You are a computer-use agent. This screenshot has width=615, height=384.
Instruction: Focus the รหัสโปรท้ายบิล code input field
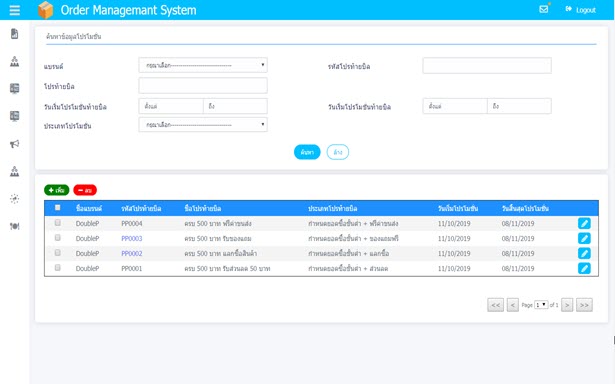[x=487, y=66]
